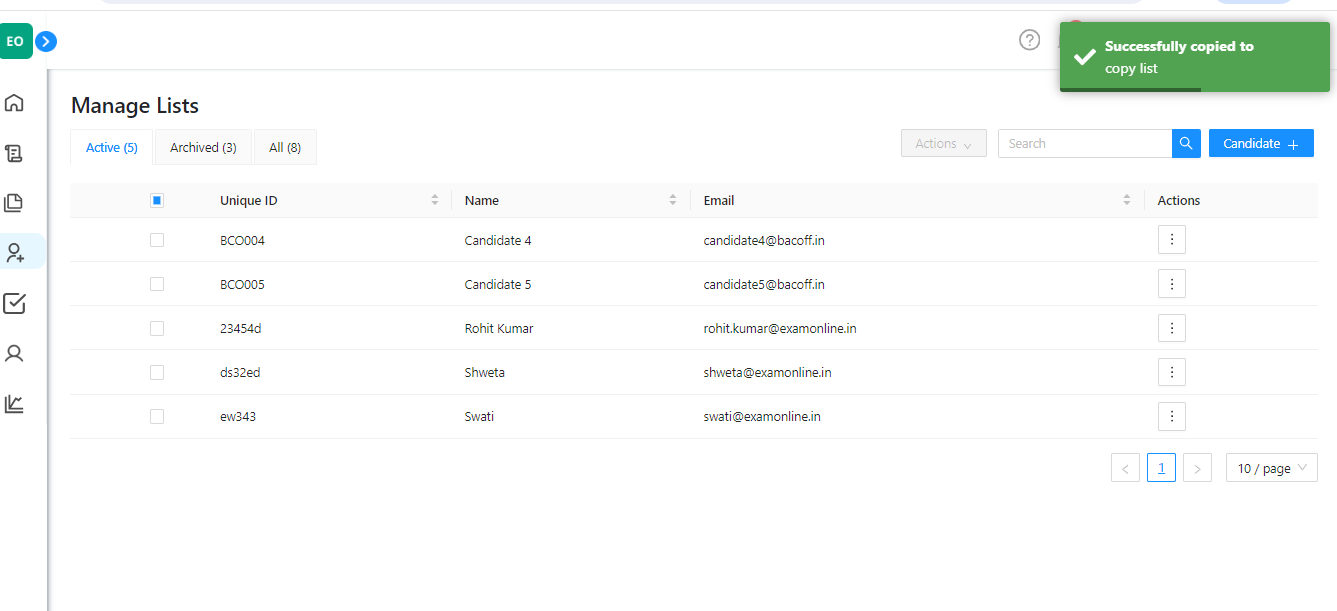Open the checkmark box icon in the sidebar
The image size is (1337, 611).
[x=14, y=303]
